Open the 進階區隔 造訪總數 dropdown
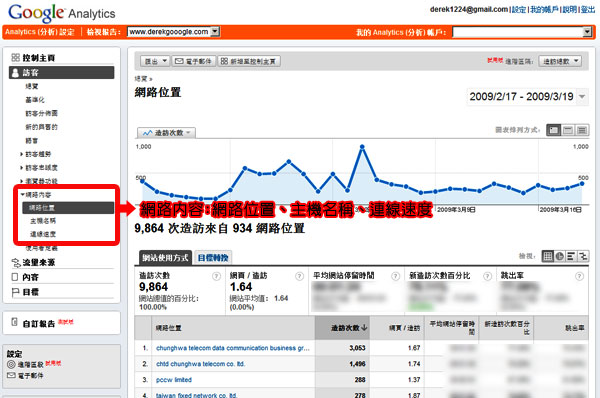 tap(560, 61)
